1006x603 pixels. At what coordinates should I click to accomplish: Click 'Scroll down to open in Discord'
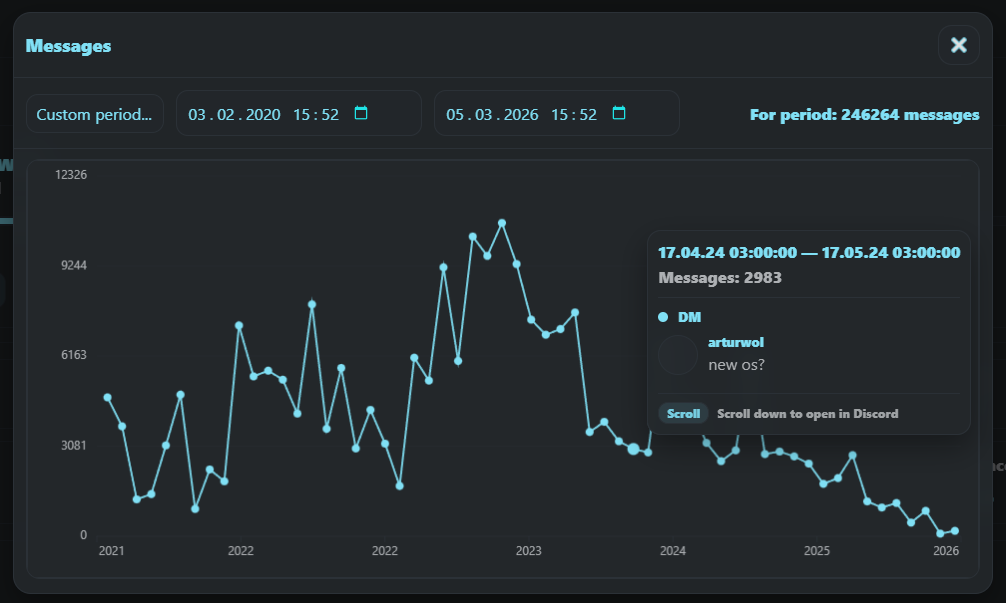coord(808,414)
